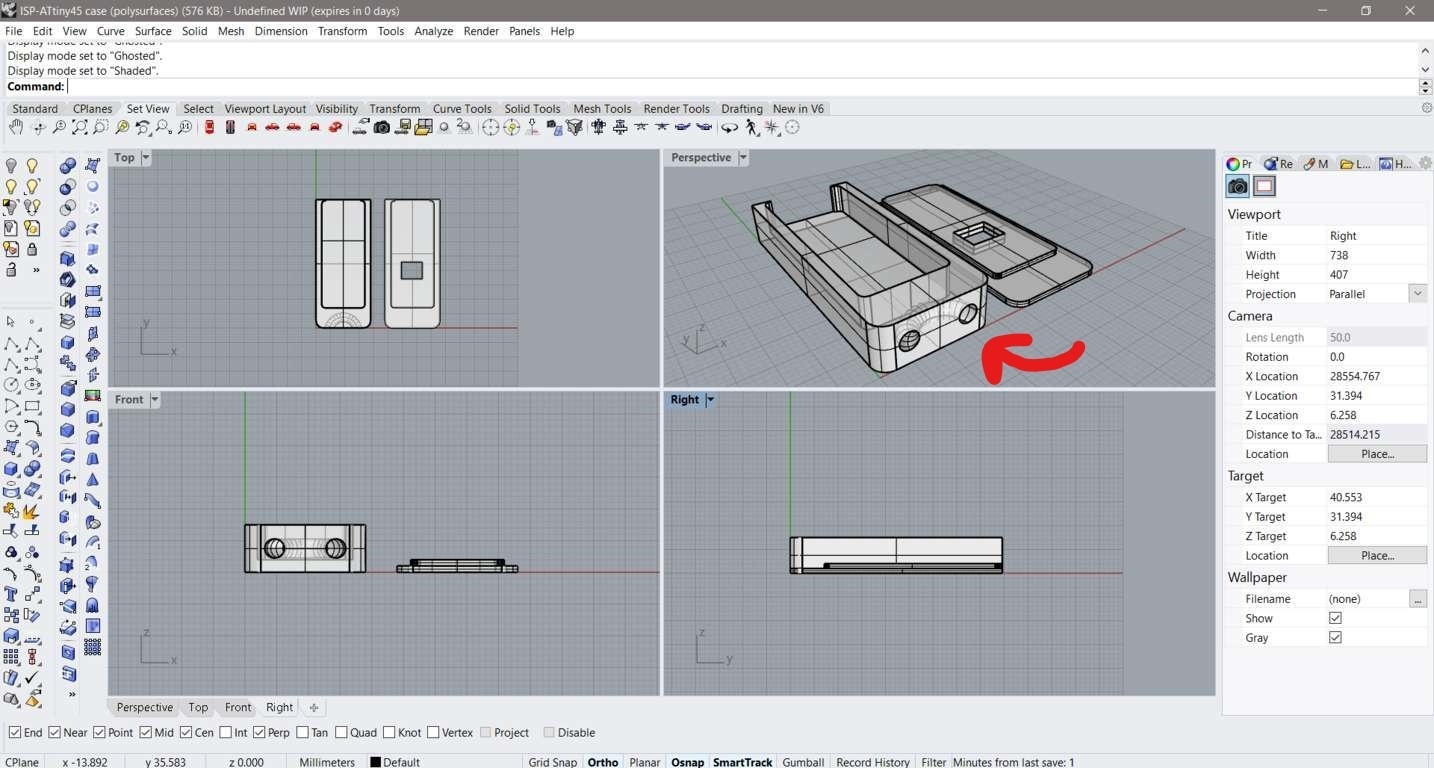Open panel settings gear icon
The image size is (1434, 768).
tap(1425, 164)
